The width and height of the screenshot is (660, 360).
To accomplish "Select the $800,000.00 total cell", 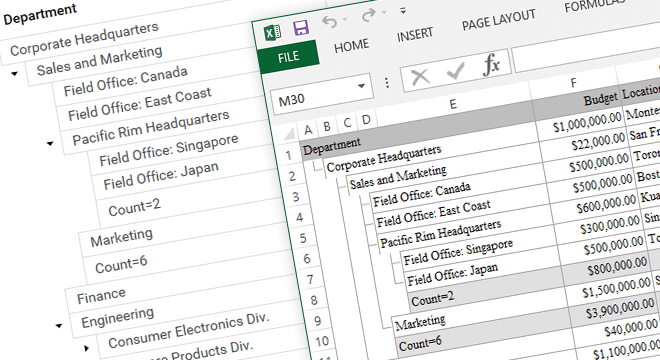I will (617, 266).
